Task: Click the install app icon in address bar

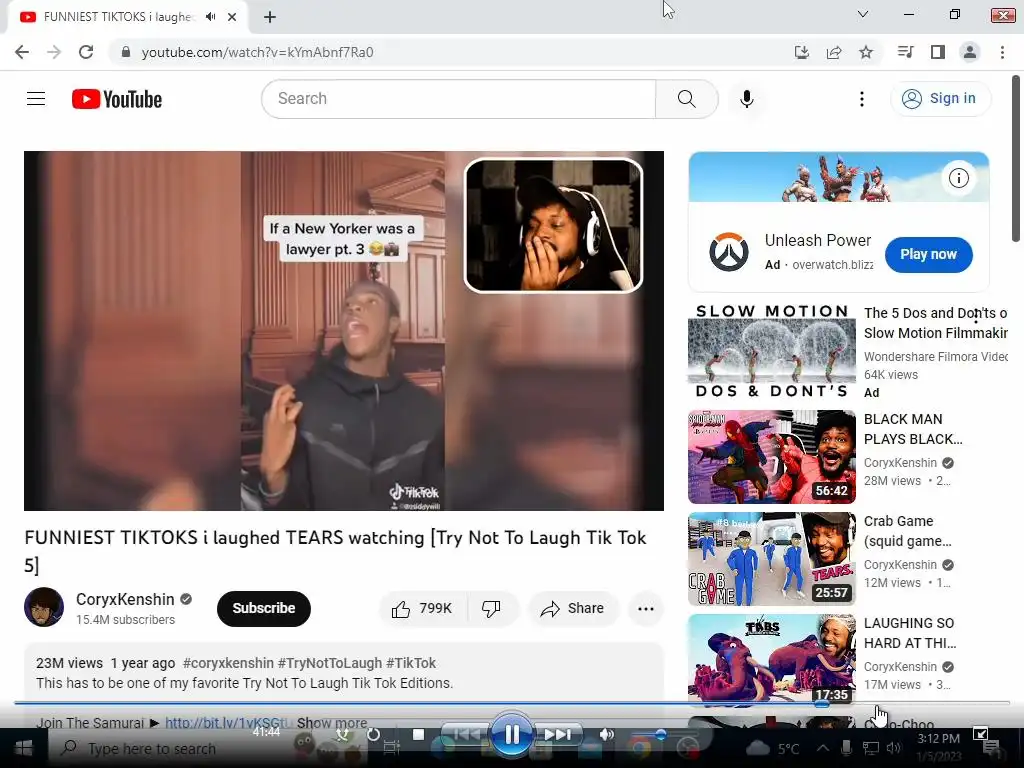Action: [x=801, y=52]
